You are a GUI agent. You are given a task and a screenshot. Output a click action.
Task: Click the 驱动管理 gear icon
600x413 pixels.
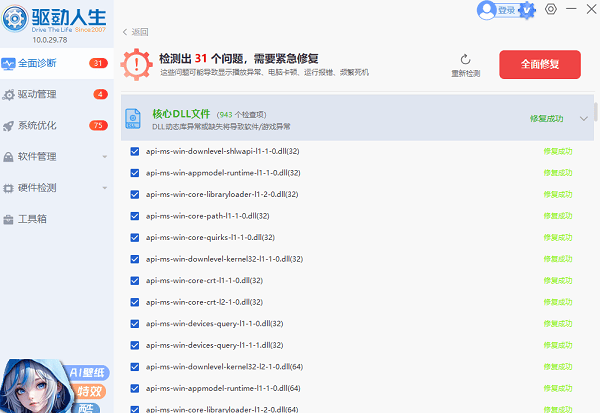click(8, 95)
